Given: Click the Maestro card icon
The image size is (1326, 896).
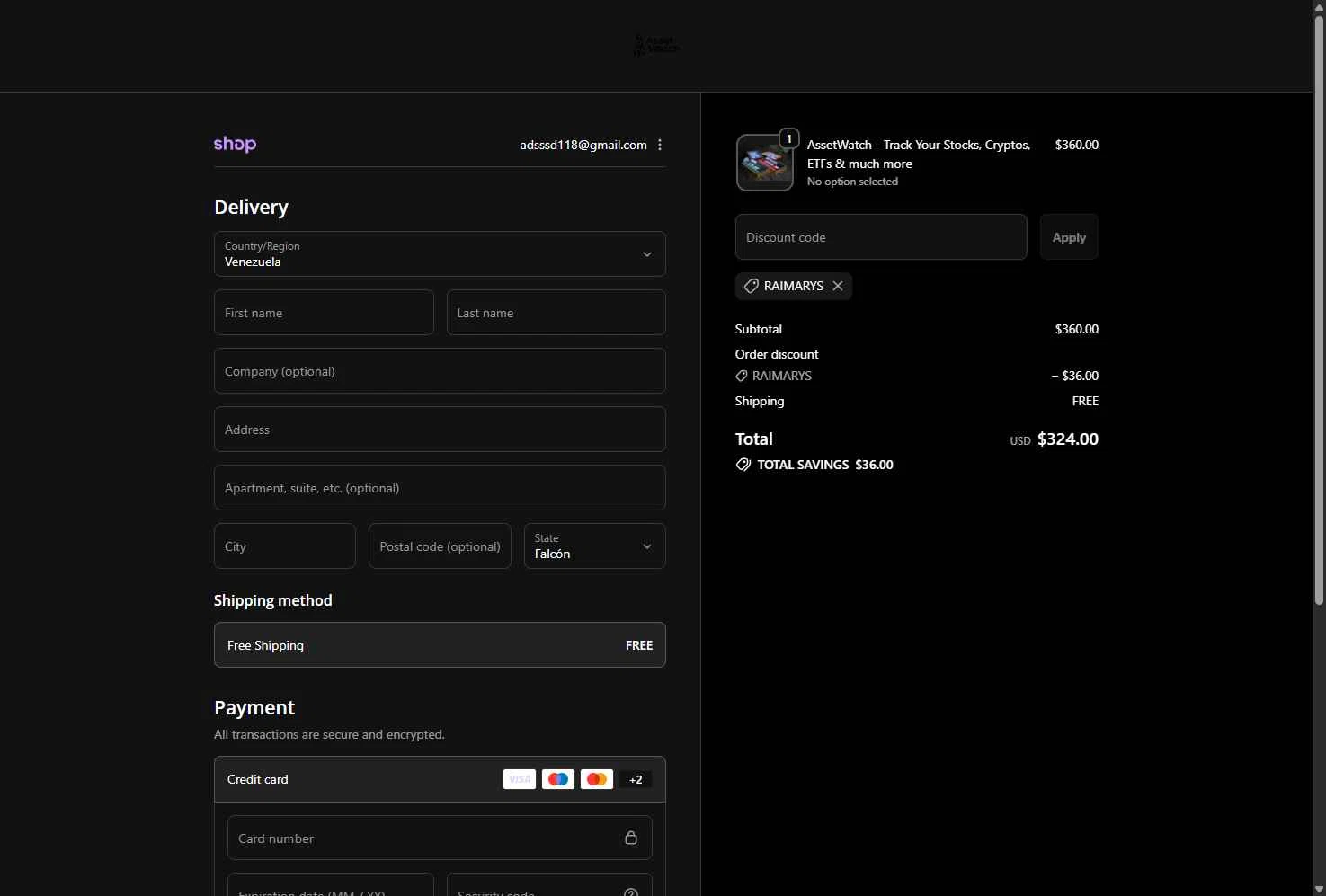Looking at the screenshot, I should 558,779.
